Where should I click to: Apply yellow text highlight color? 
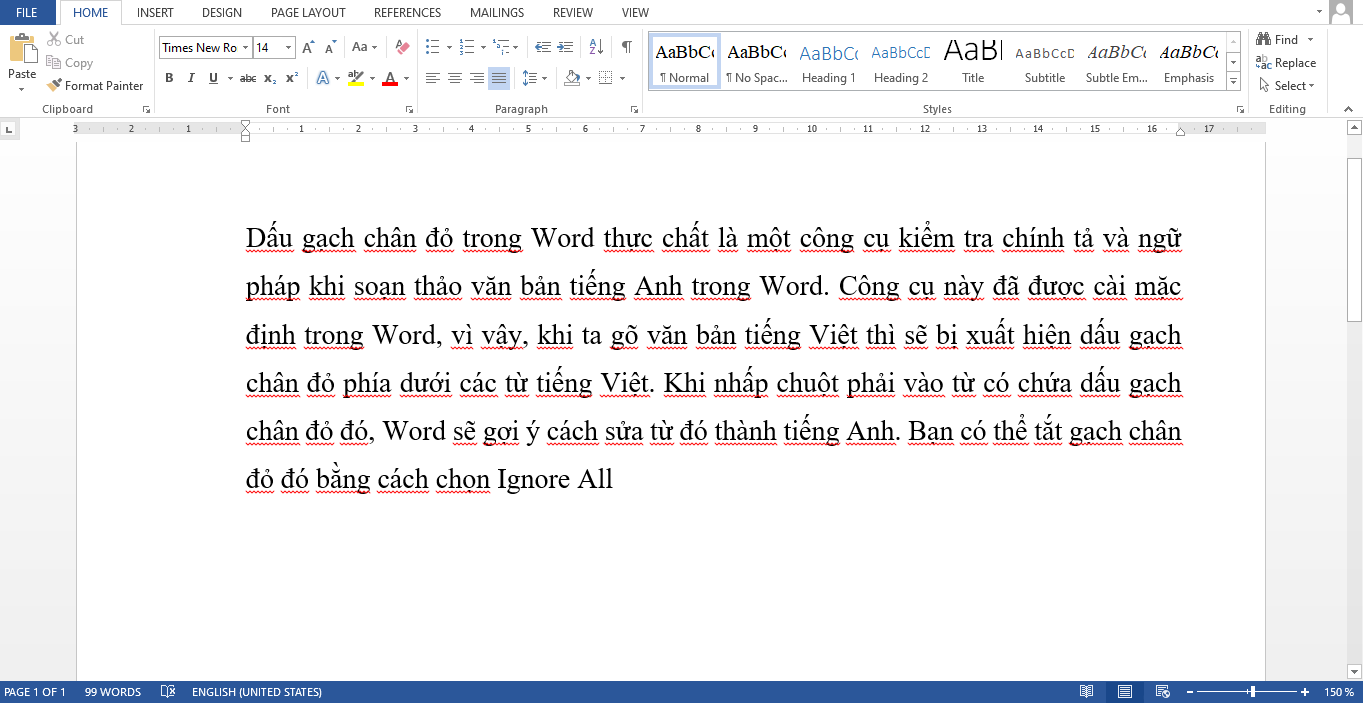(355, 78)
